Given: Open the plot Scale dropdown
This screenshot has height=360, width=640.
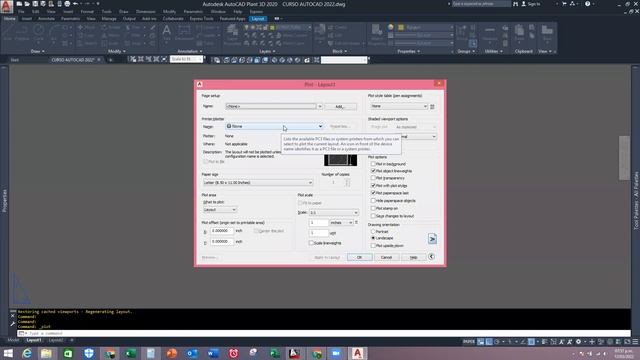Looking at the screenshot, I should coord(333,213).
